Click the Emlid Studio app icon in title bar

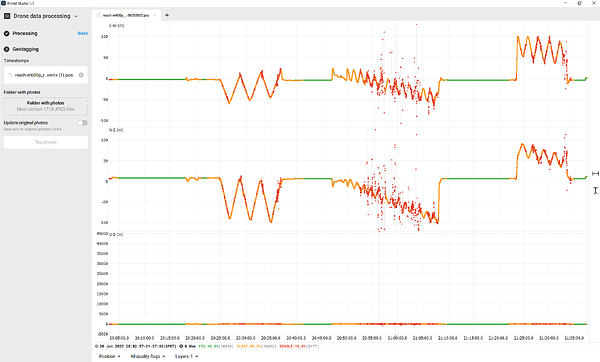3,3
